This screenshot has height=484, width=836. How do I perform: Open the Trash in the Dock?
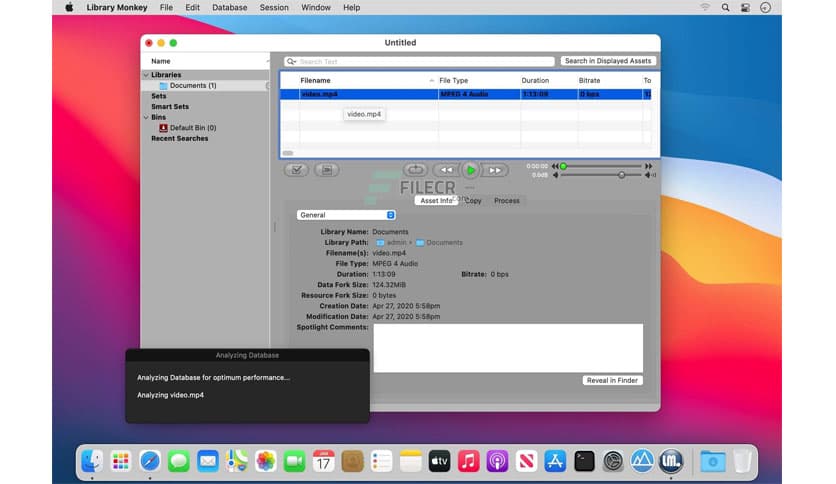click(x=742, y=461)
